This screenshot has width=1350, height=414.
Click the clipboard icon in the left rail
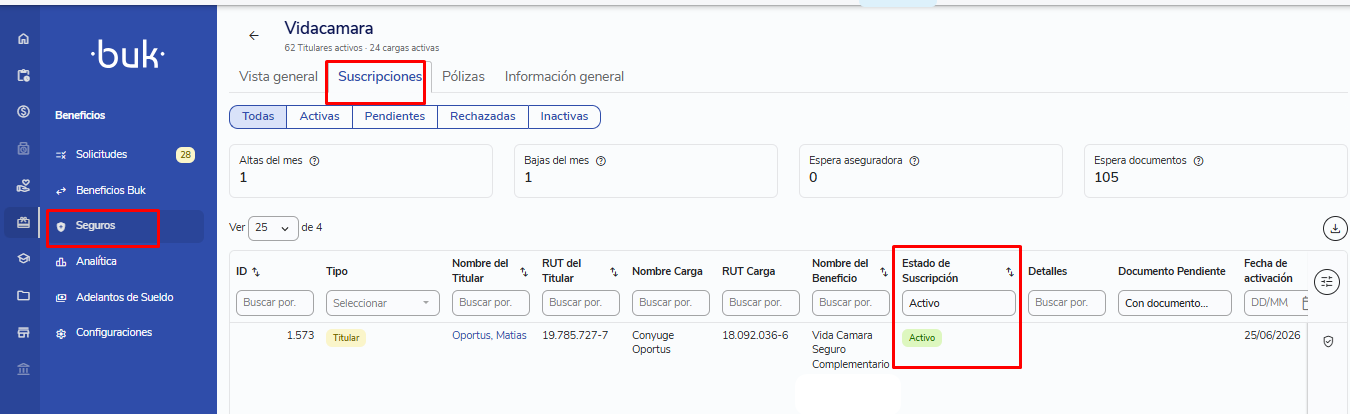(x=23, y=75)
